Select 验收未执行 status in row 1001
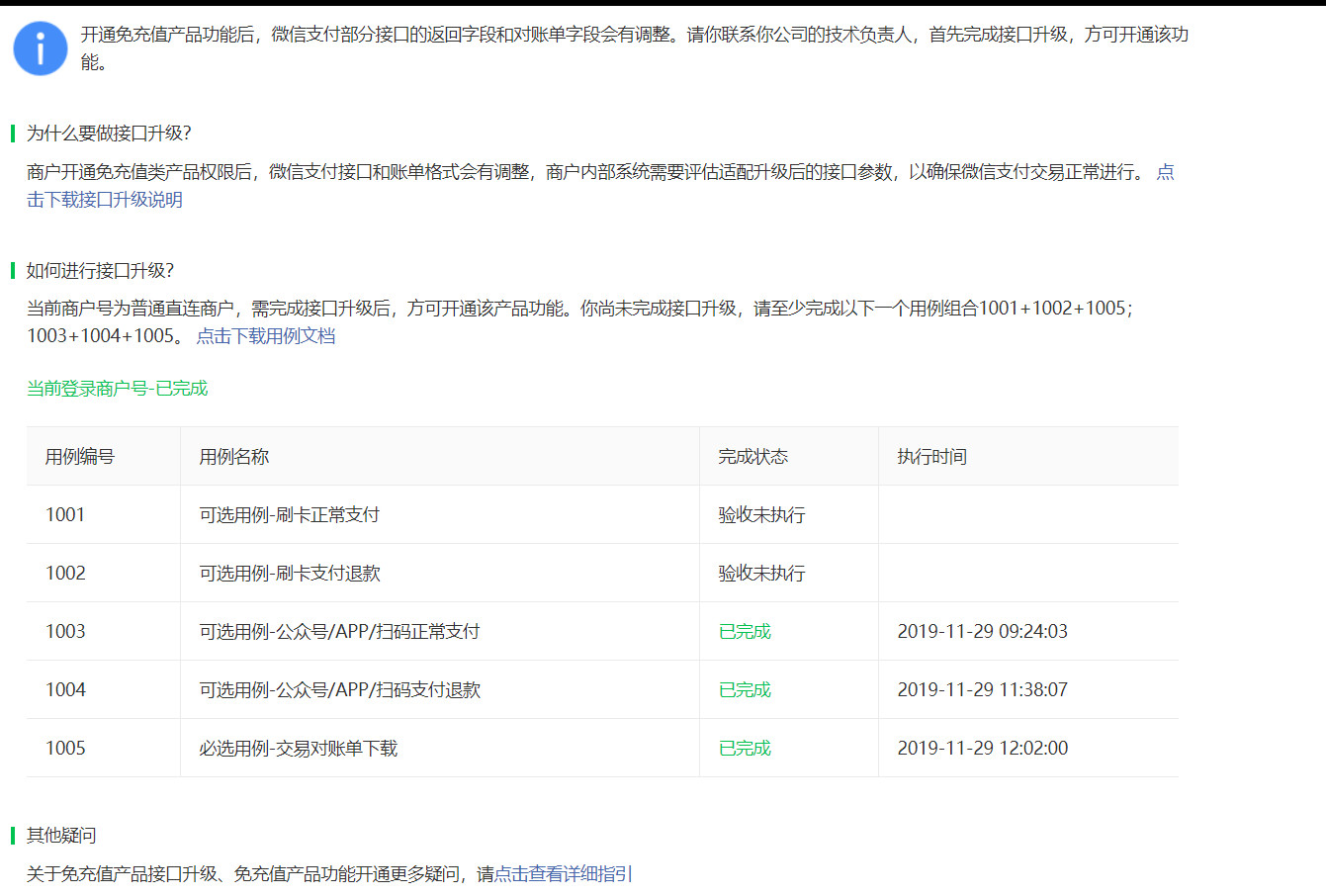This screenshot has height=896, width=1326. pos(762,515)
